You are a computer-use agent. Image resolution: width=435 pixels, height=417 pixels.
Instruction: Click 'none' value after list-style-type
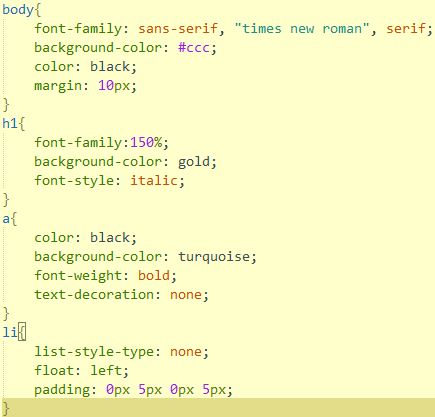tap(186, 352)
